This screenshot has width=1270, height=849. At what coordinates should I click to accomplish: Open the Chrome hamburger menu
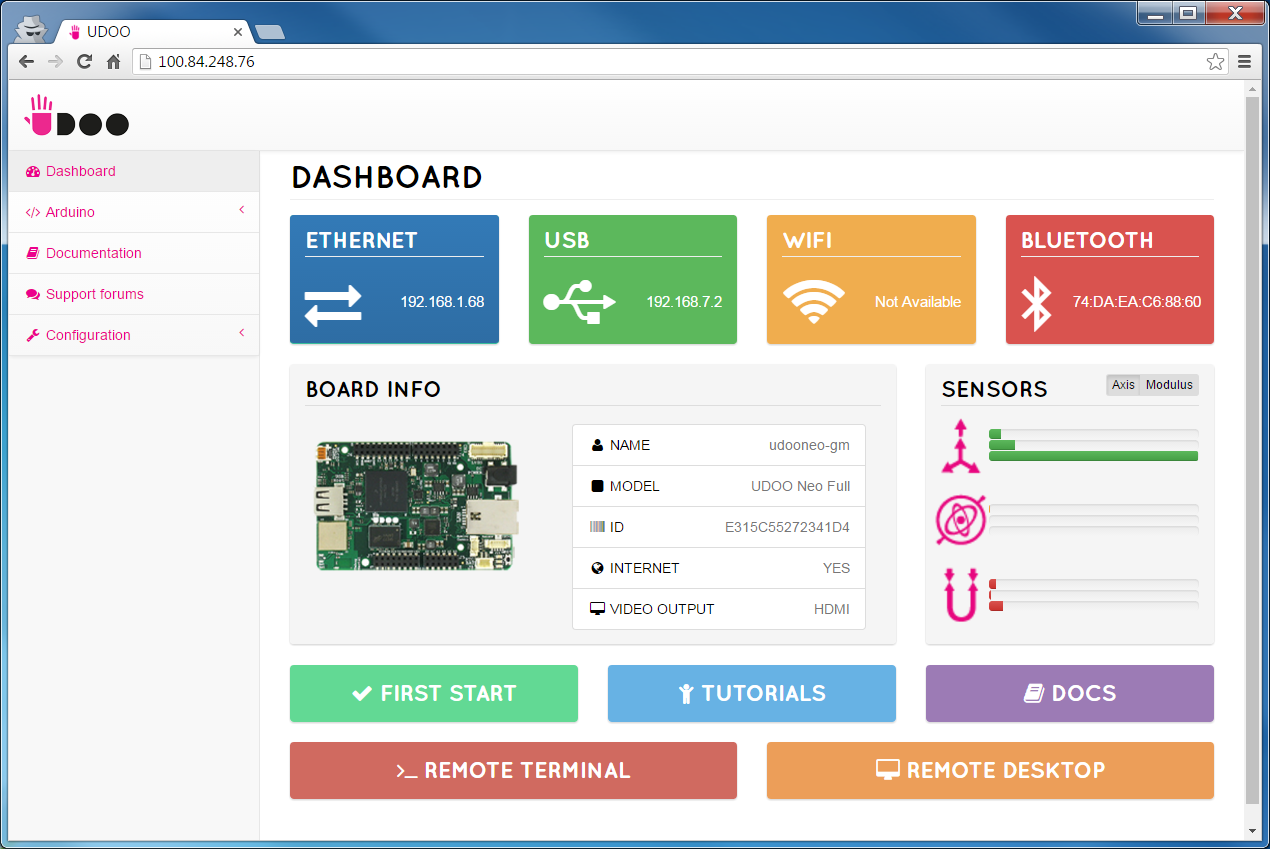[x=1245, y=62]
